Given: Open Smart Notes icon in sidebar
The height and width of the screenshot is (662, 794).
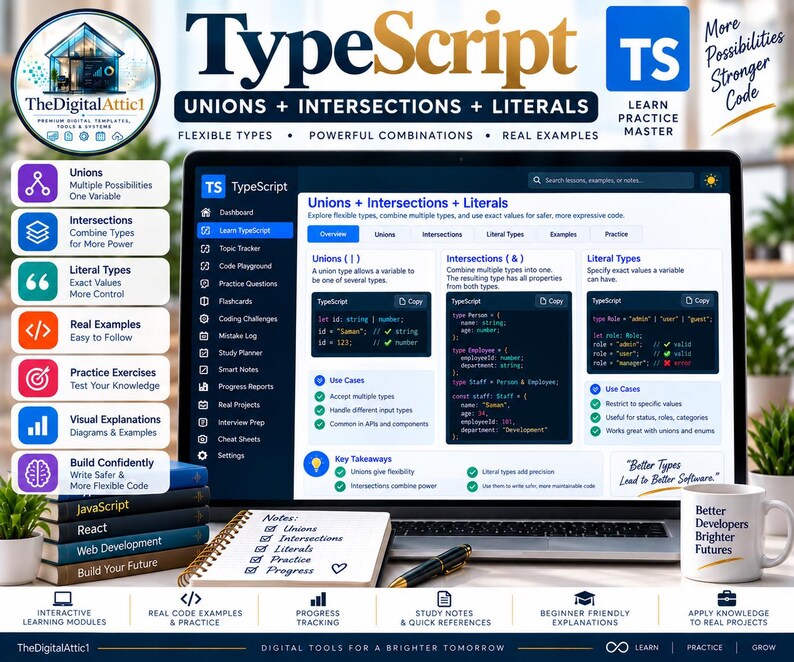Looking at the screenshot, I should tap(204, 370).
